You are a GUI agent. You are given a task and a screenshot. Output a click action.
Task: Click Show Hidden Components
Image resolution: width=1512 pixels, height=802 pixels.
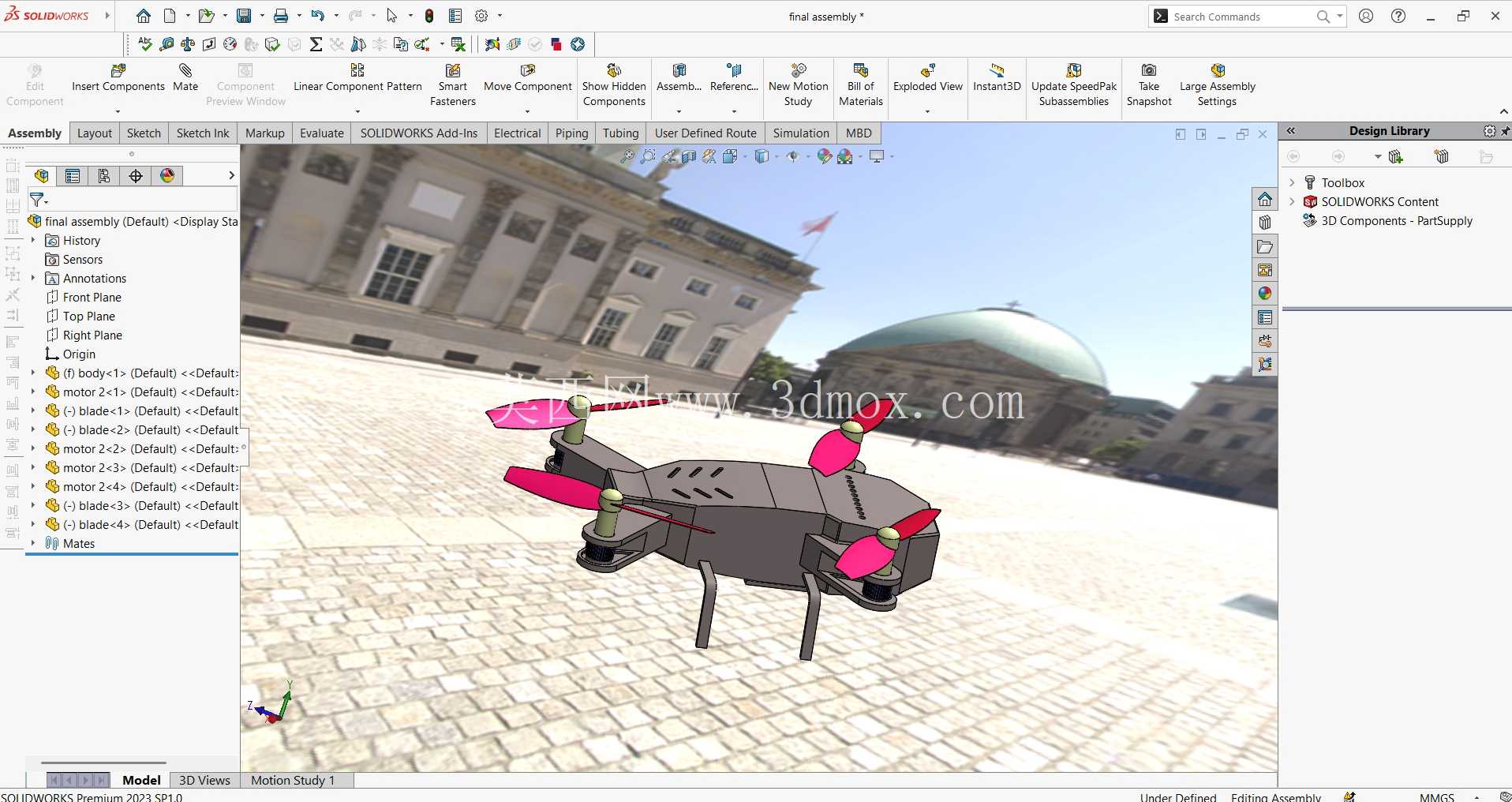click(614, 84)
